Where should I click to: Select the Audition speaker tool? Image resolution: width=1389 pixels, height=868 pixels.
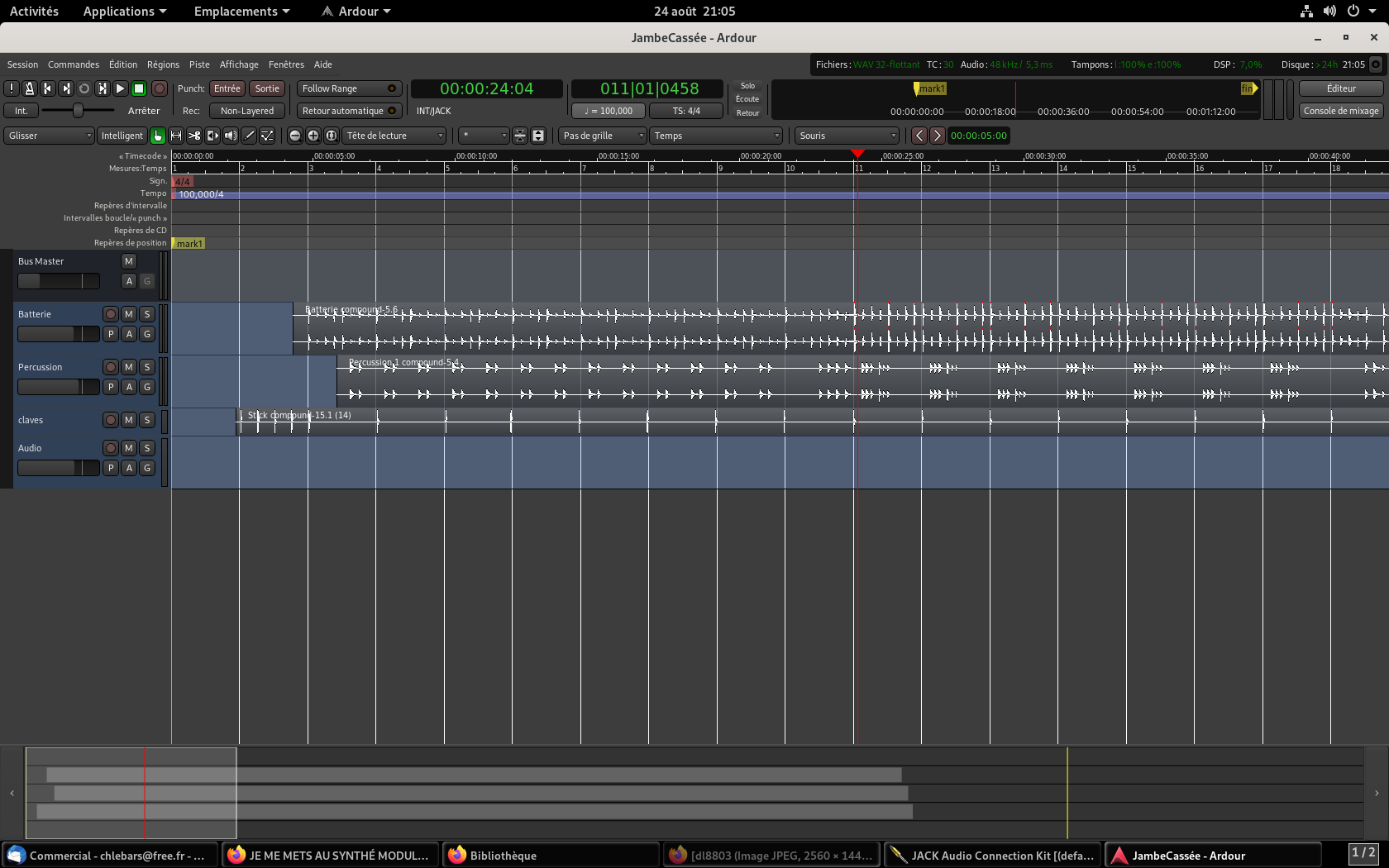pos(231,136)
